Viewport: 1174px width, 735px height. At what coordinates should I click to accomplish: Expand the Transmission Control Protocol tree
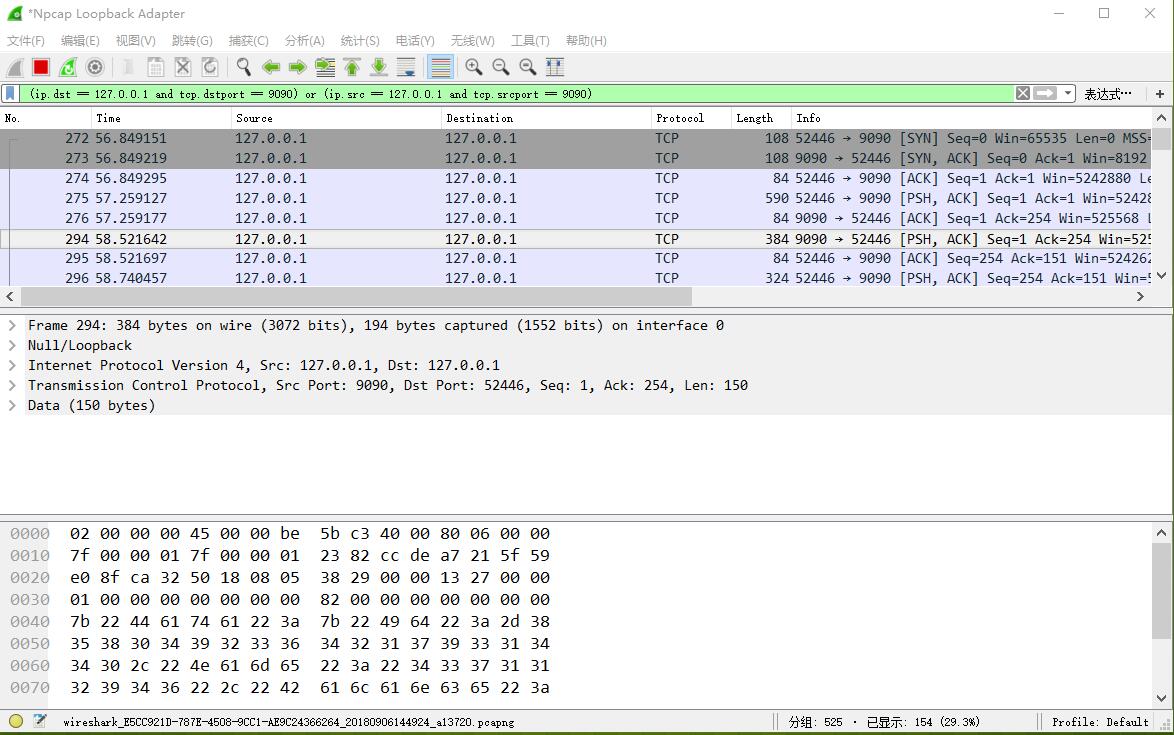[x=12, y=385]
